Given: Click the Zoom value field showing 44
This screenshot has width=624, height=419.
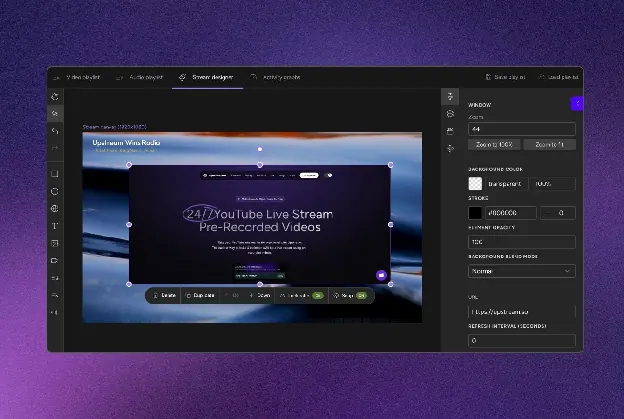Looking at the screenshot, I should pos(522,129).
